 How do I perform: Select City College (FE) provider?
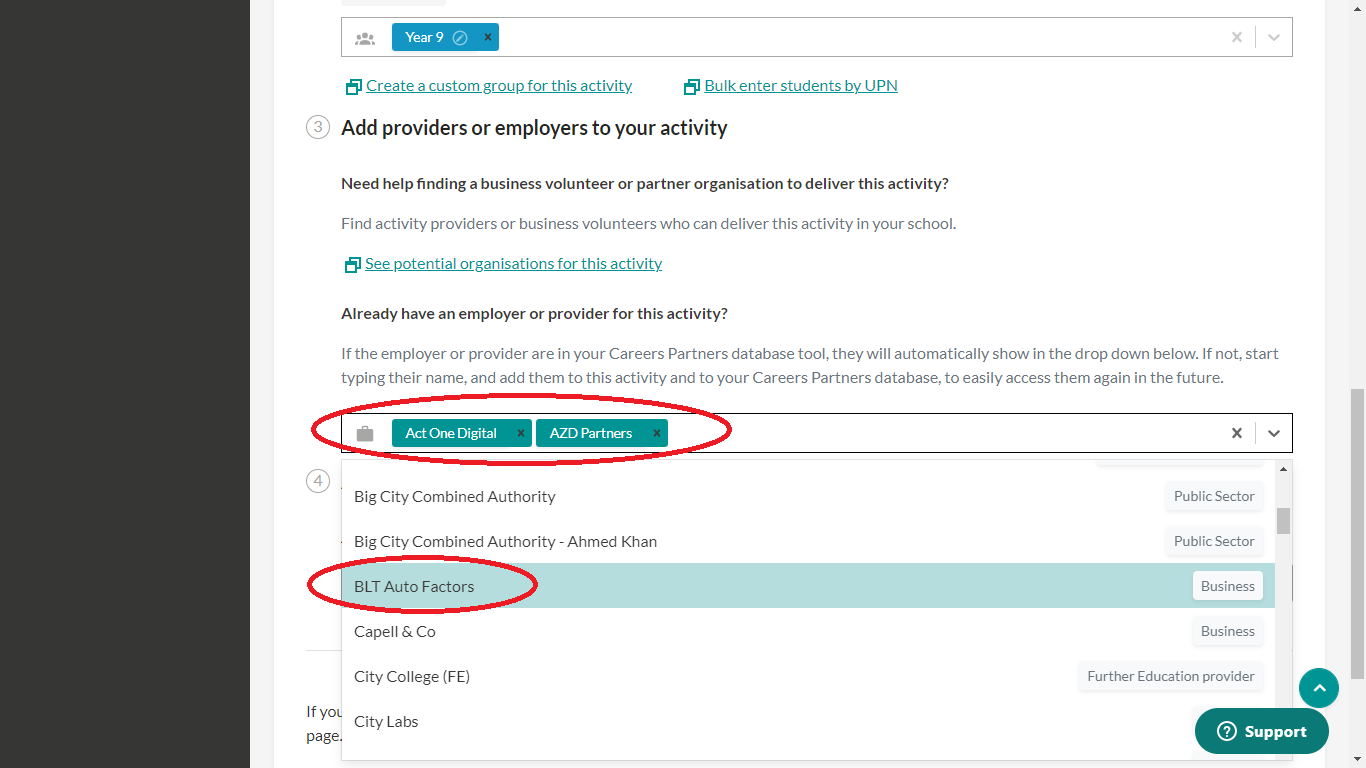point(412,677)
